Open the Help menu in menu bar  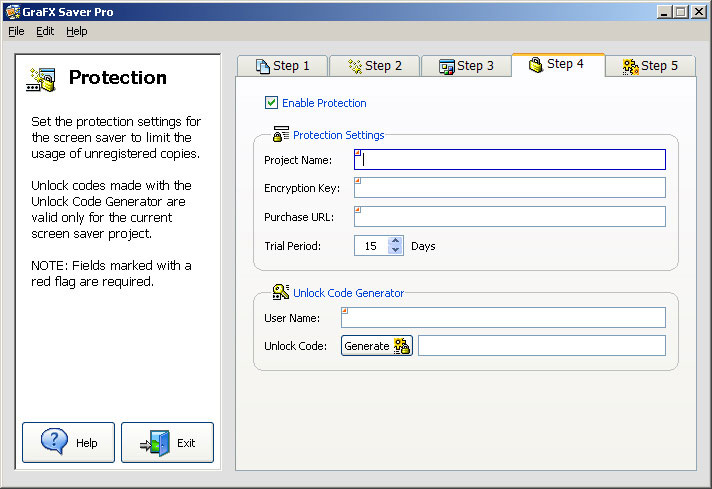[x=77, y=31]
